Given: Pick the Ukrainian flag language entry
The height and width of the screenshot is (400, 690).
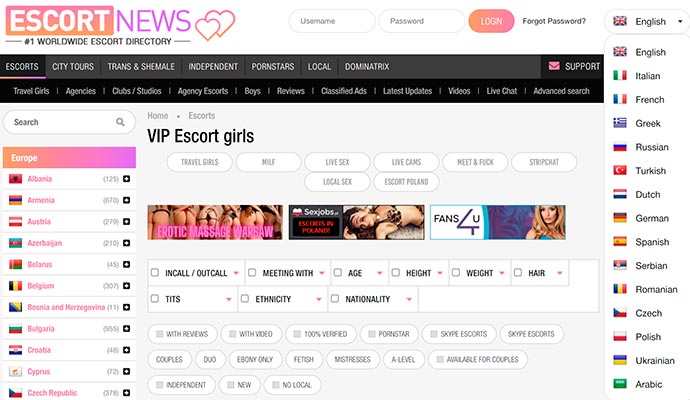Looking at the screenshot, I should click(x=620, y=360).
